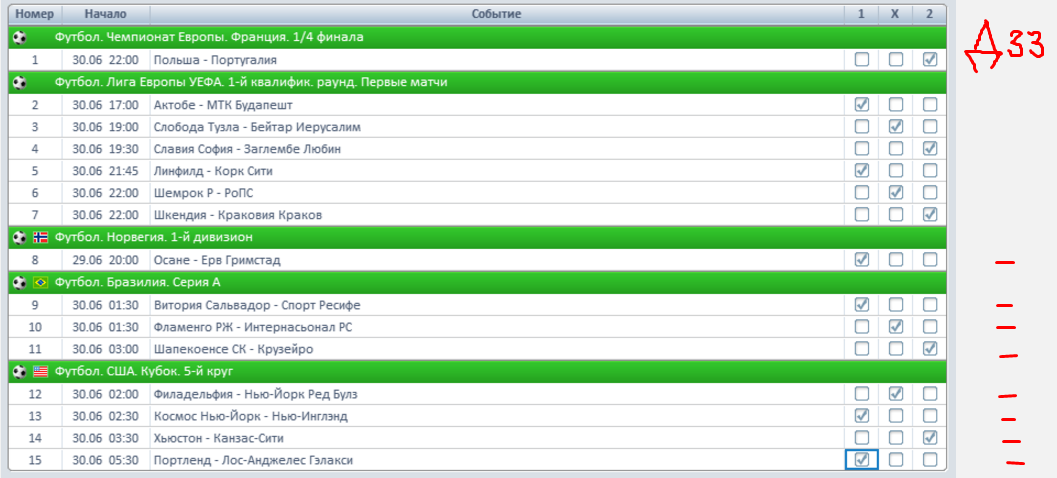
Task: Check outcome 2 for Актобе - МТК Будапешт
Action: (930, 104)
